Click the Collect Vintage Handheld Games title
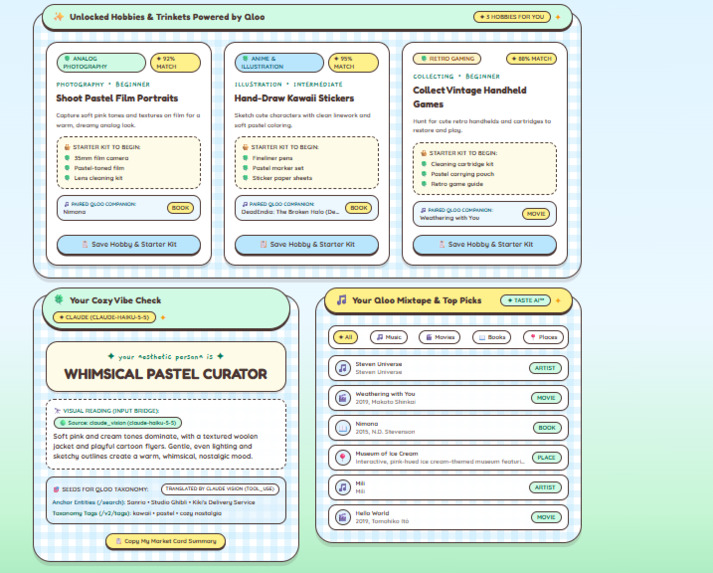The width and height of the screenshot is (713, 573). [470, 97]
